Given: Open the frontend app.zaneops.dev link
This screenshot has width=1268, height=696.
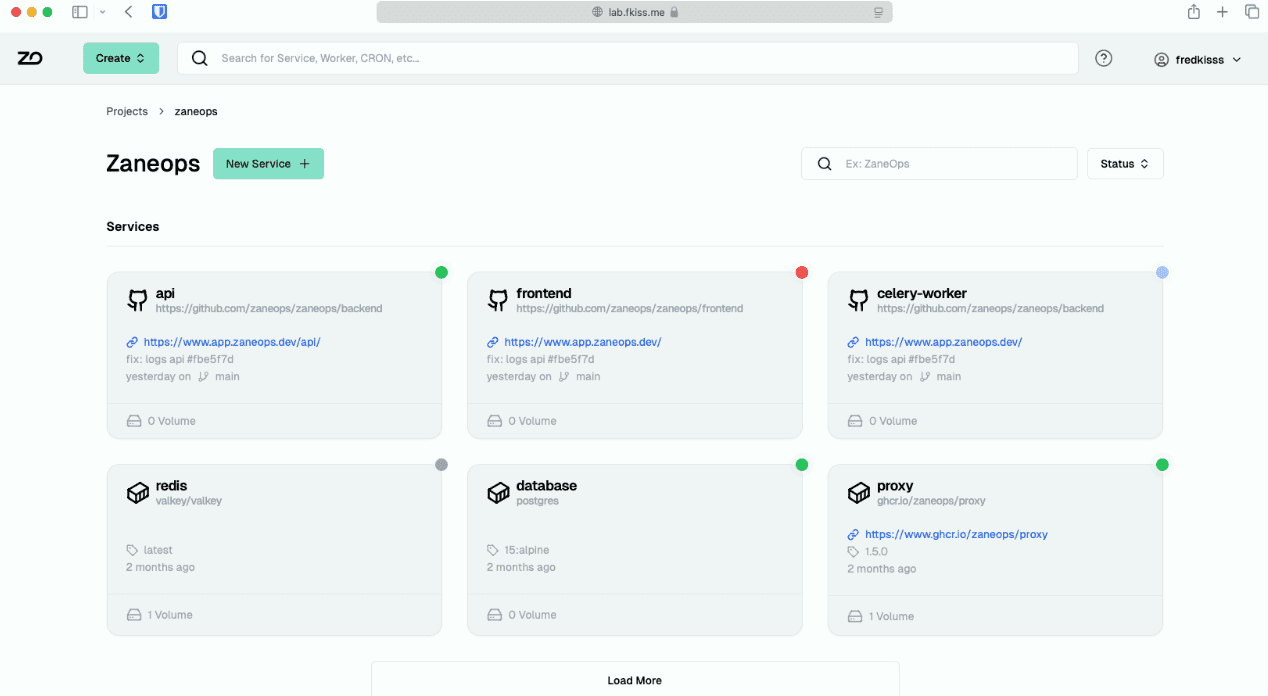Looking at the screenshot, I should point(583,342).
